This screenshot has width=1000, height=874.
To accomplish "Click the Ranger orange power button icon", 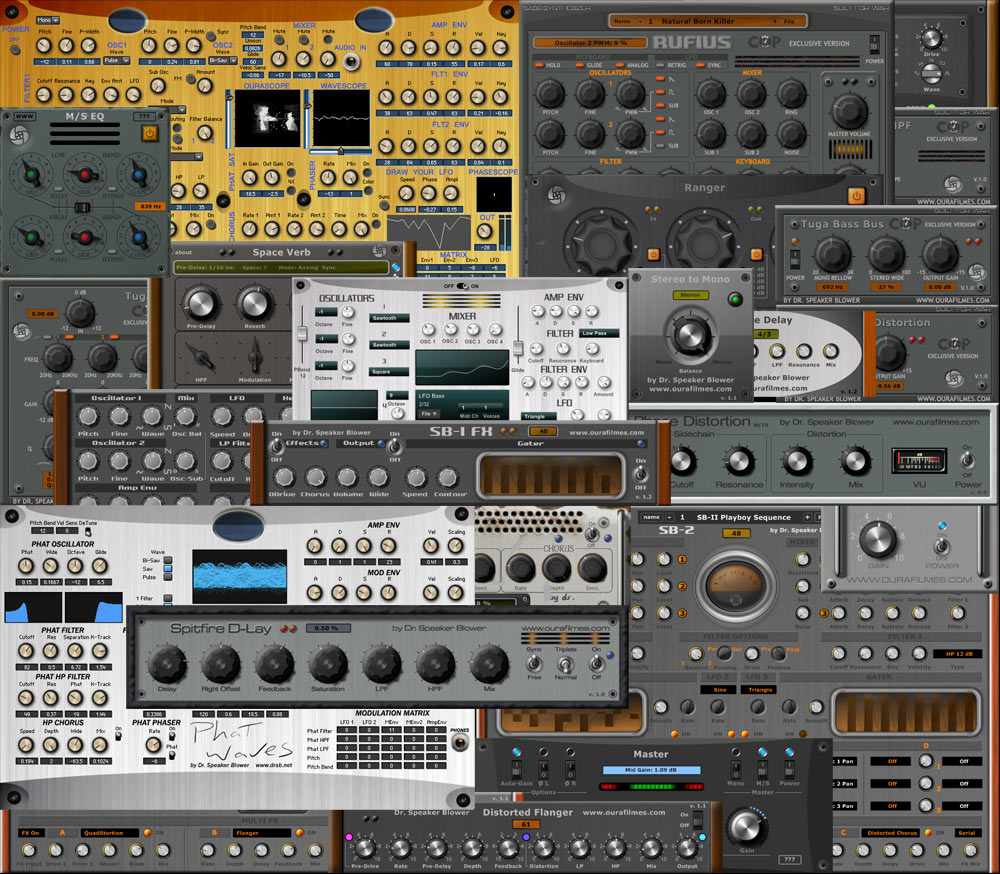I will (x=857, y=195).
